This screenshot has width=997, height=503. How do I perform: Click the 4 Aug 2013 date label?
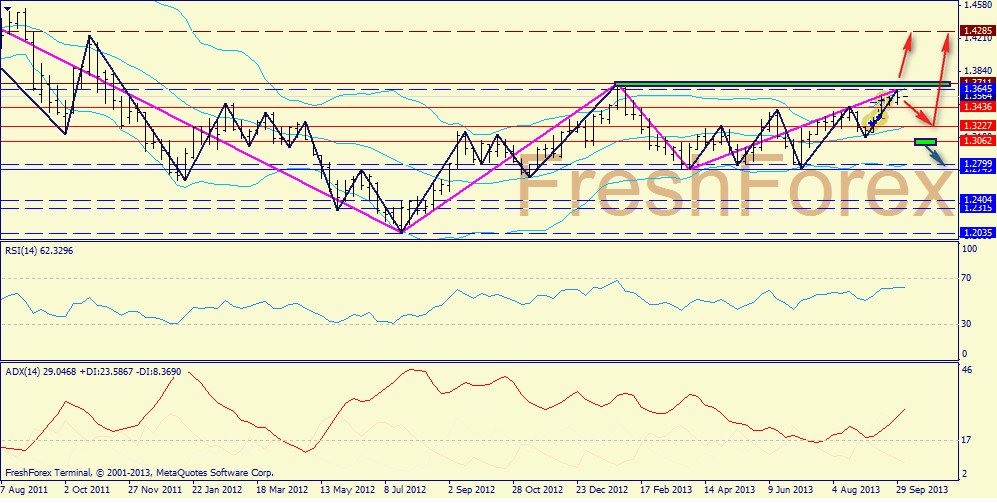[855, 490]
